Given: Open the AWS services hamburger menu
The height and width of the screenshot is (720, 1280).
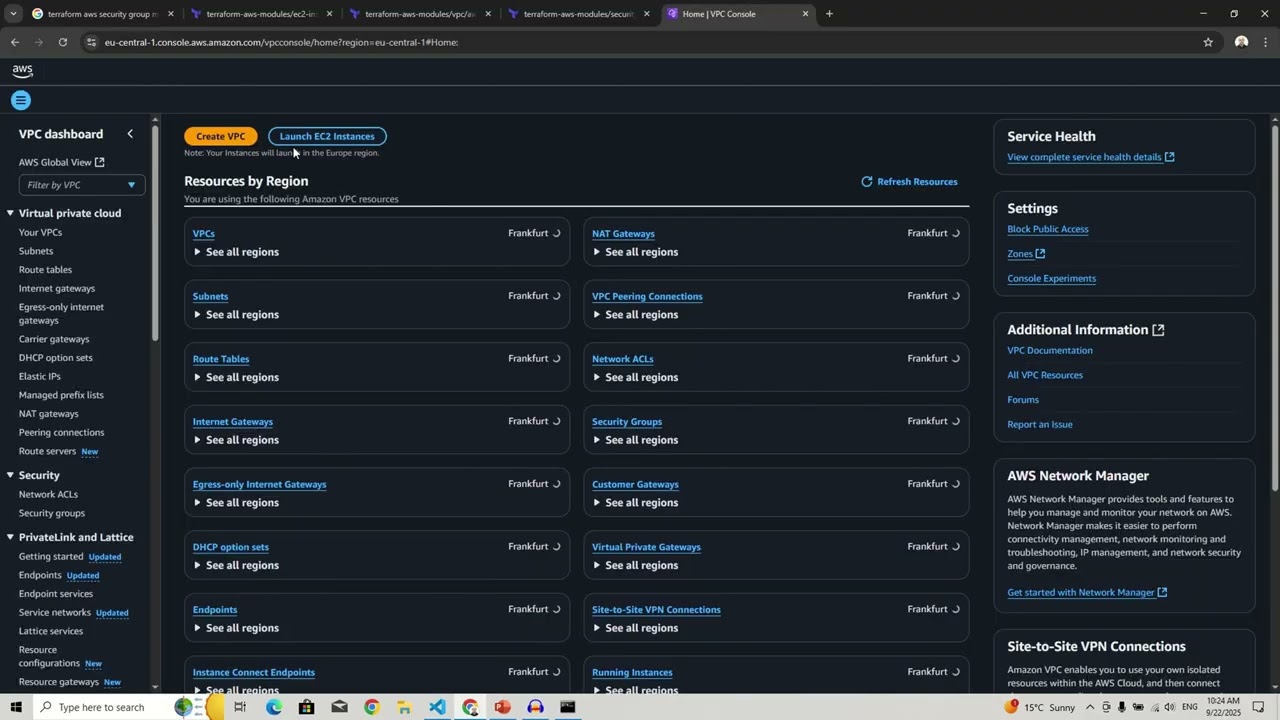Looking at the screenshot, I should click(20, 100).
